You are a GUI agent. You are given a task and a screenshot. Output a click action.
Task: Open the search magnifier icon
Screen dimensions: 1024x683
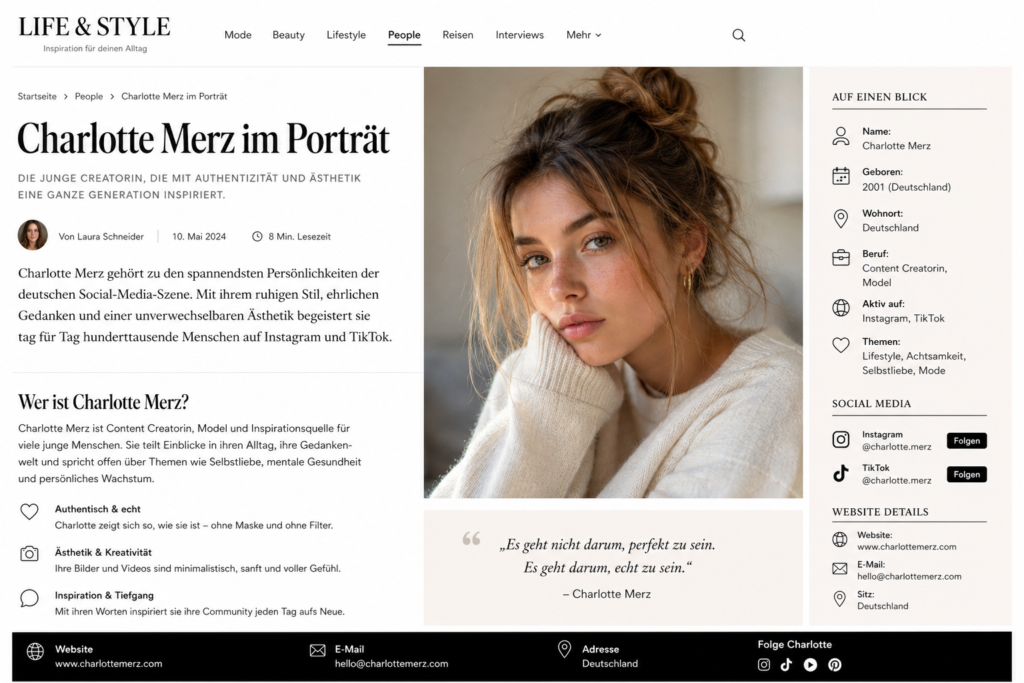[738, 35]
